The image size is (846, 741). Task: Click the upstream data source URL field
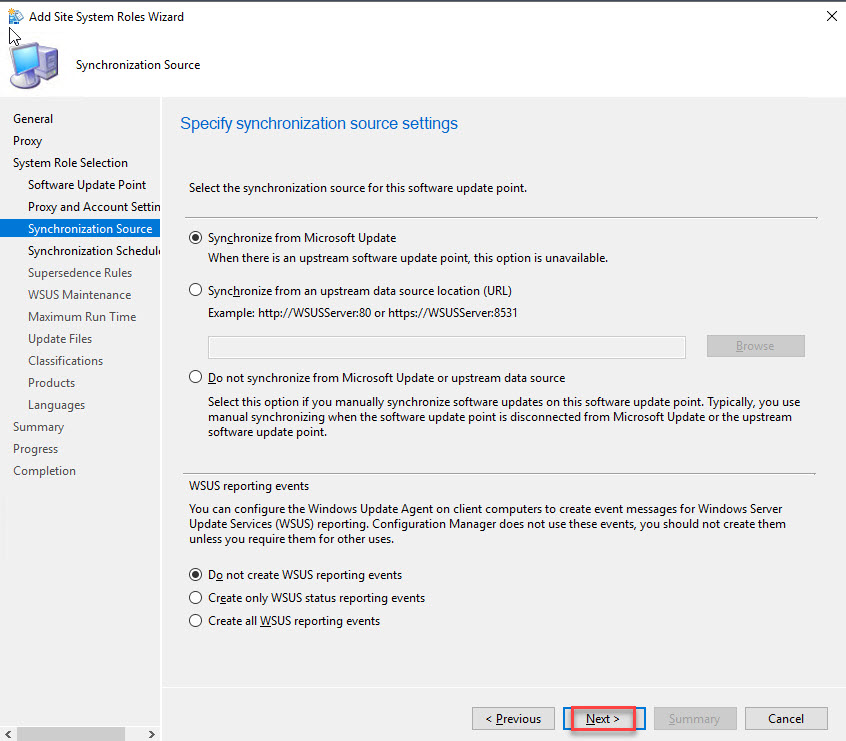coord(446,347)
